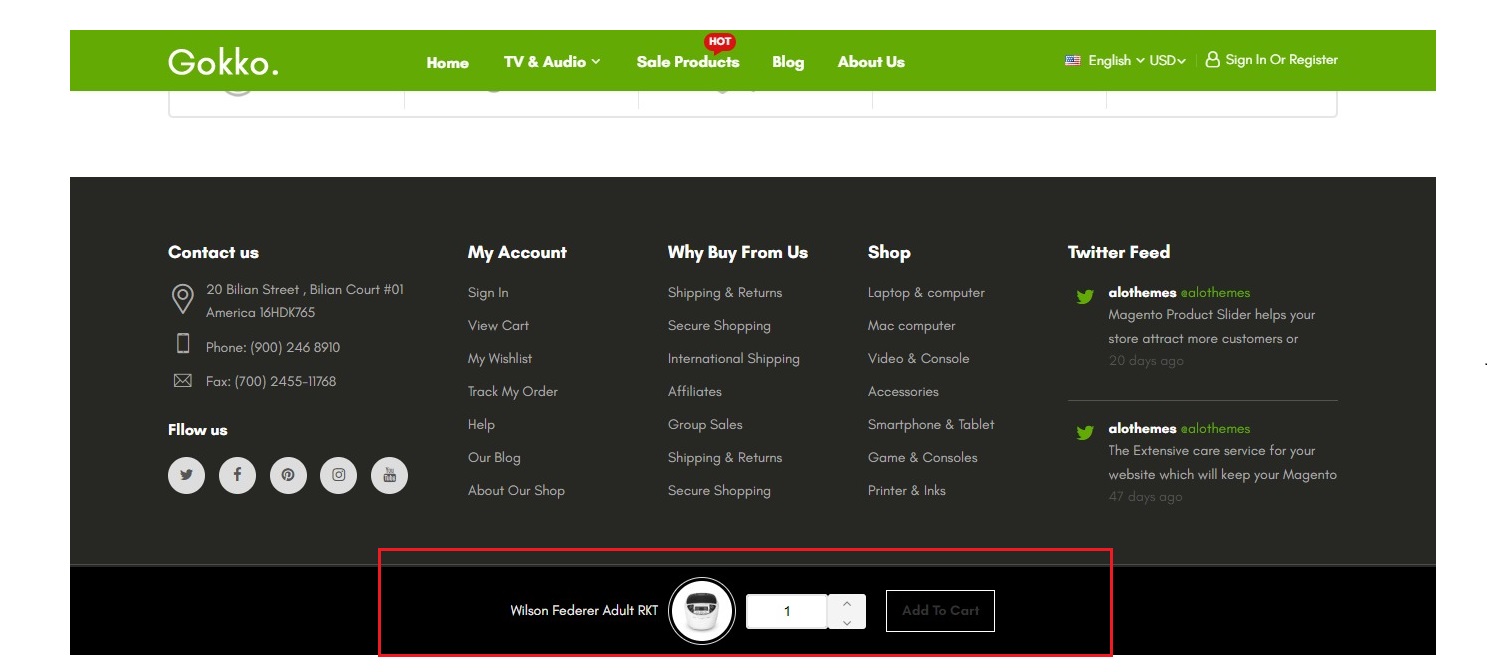The image size is (1512, 672).
Task: Click the quantity input field
Action: [x=787, y=612]
